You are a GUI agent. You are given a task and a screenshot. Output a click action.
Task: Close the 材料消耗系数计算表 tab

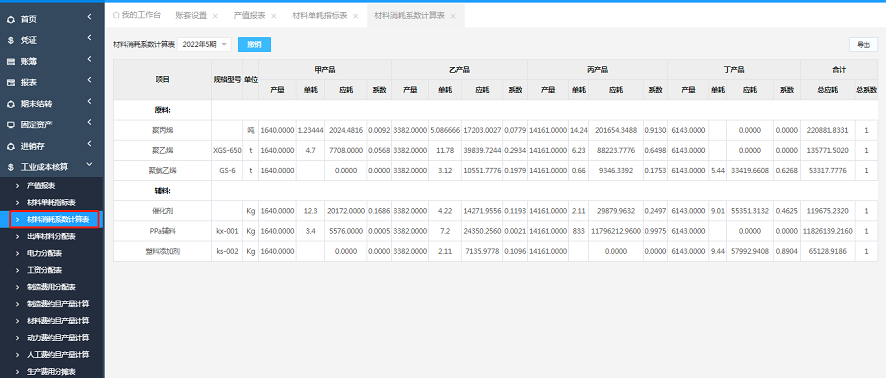(453, 16)
